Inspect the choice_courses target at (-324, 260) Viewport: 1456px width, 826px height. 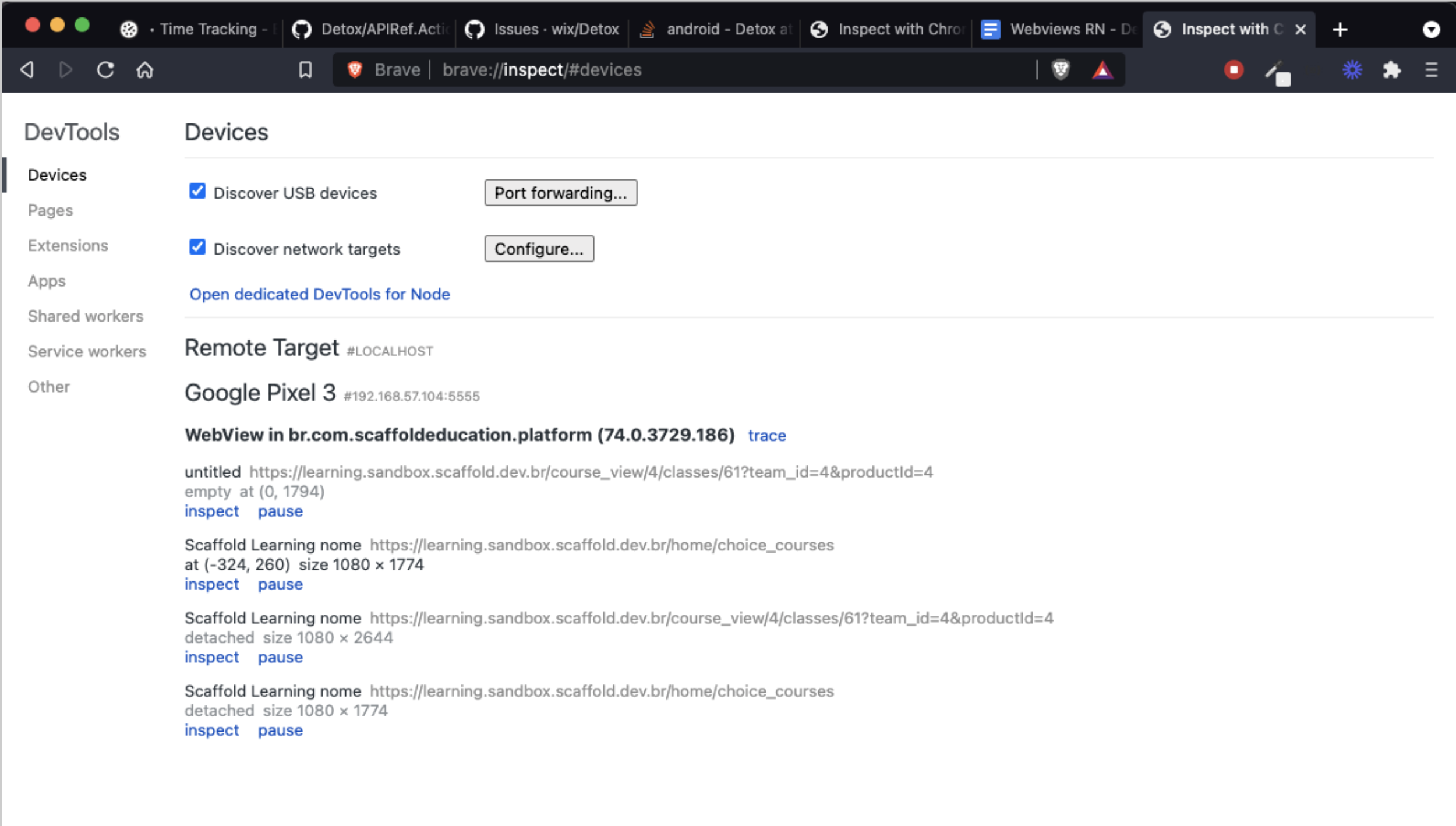coord(211,584)
